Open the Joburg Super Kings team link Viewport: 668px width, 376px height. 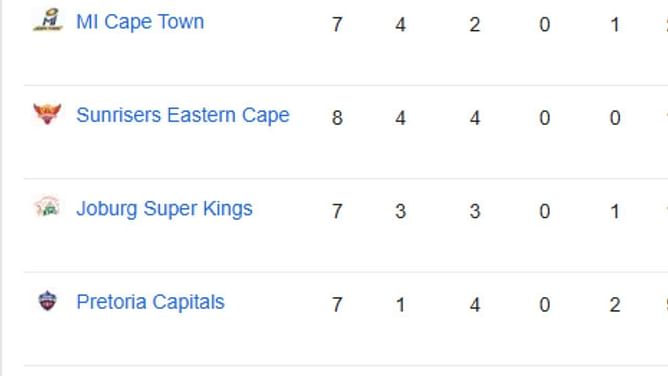pyautogui.click(x=164, y=209)
